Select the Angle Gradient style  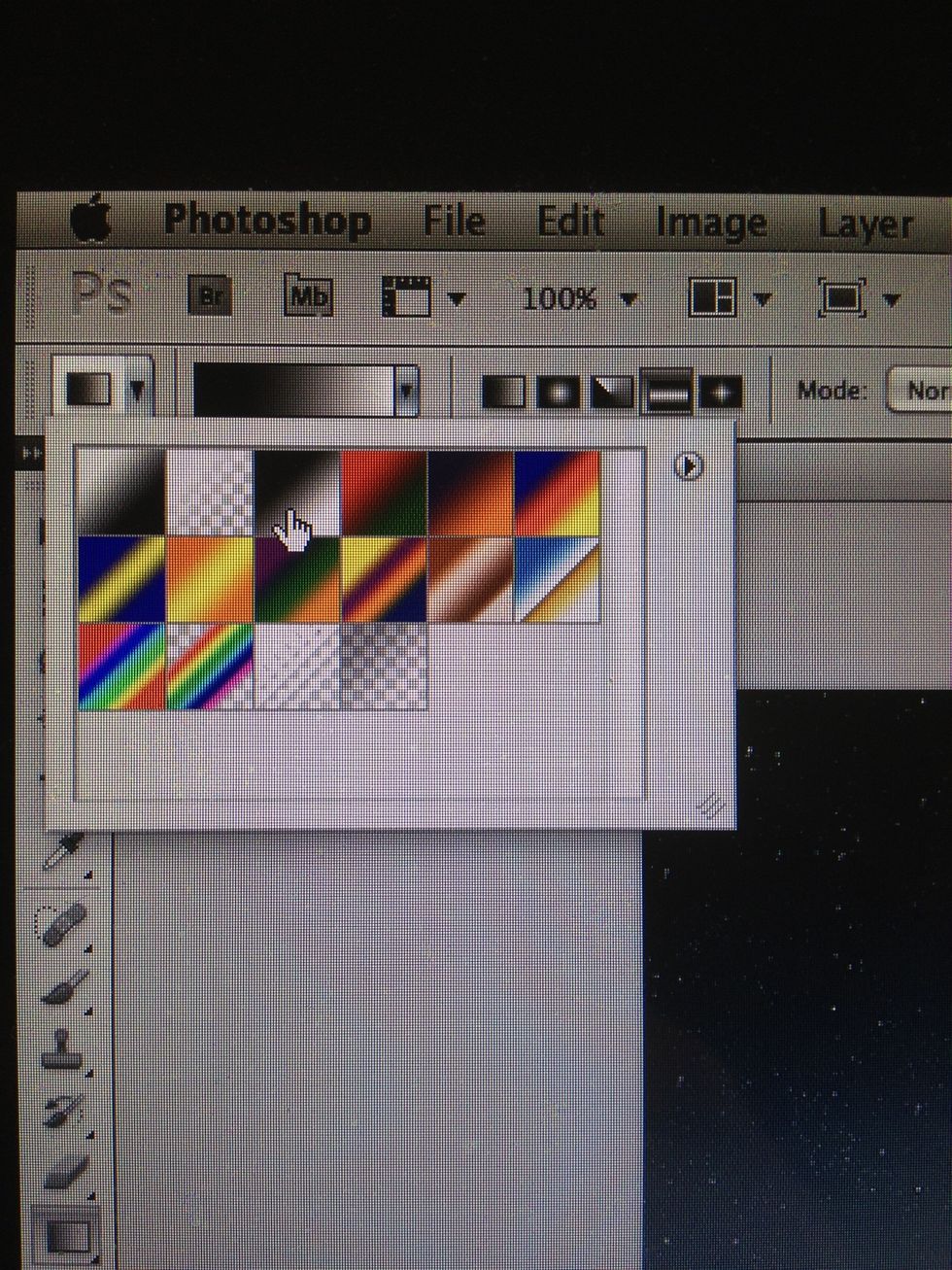(x=612, y=393)
